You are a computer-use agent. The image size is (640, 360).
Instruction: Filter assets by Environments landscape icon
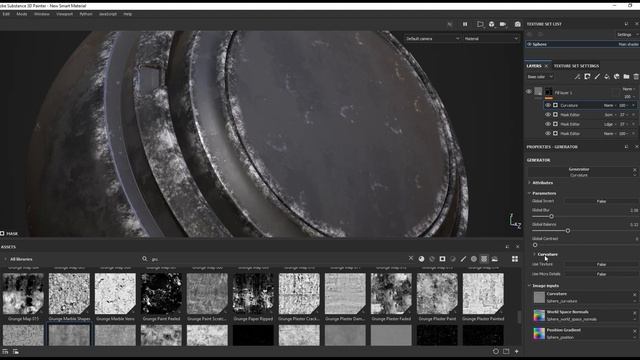[x=495, y=259]
